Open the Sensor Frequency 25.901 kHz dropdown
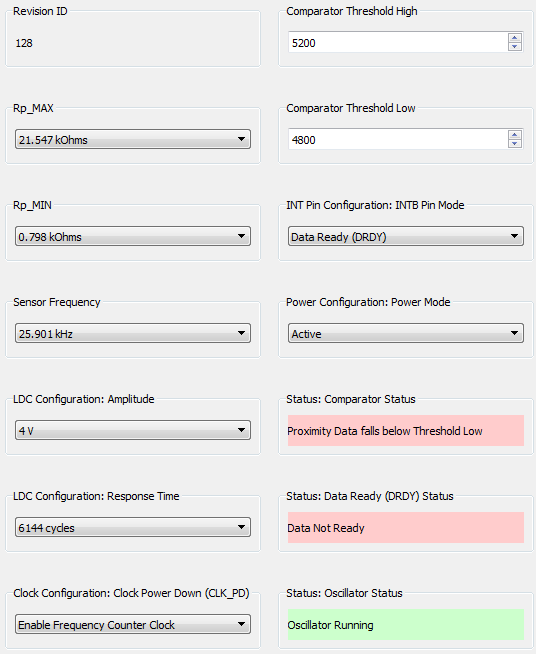The height and width of the screenshot is (654, 536). coord(133,333)
